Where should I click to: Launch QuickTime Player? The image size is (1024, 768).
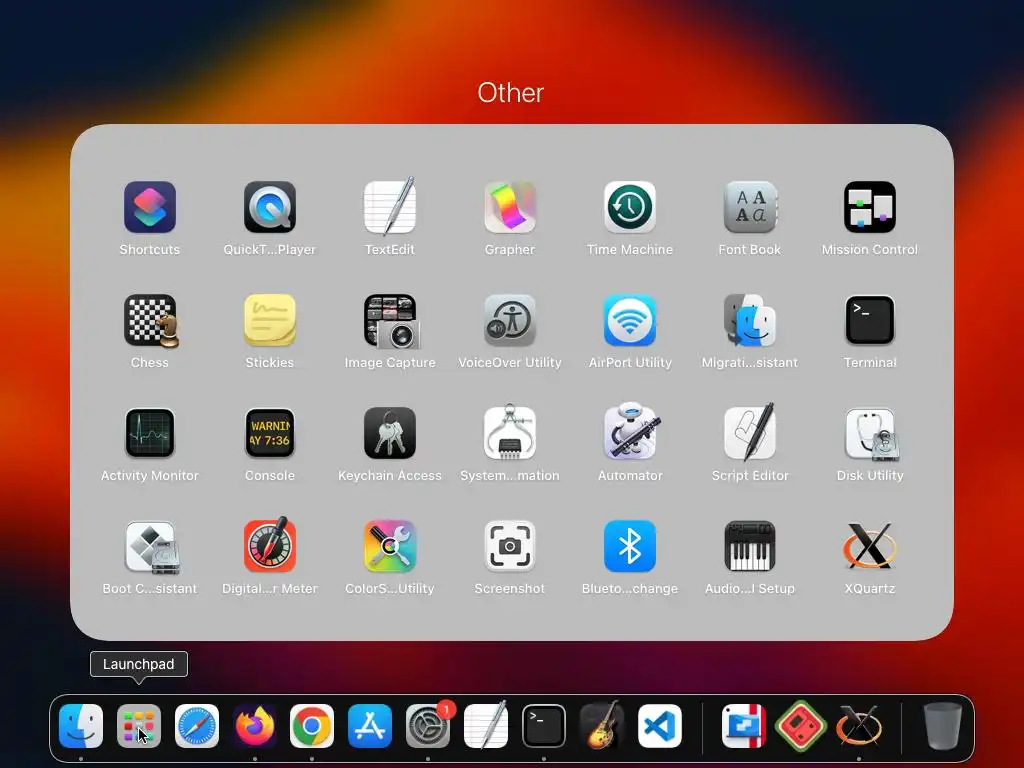click(270, 208)
